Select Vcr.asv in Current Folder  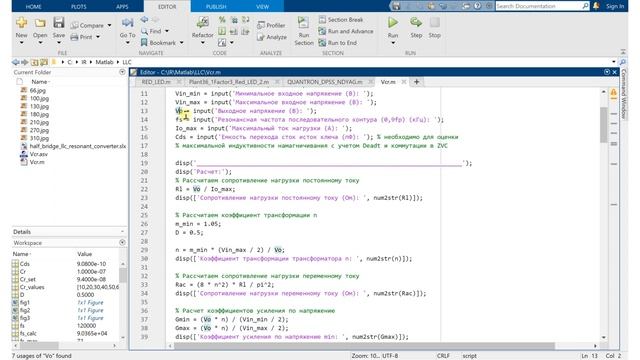pyautogui.click(x=38, y=154)
